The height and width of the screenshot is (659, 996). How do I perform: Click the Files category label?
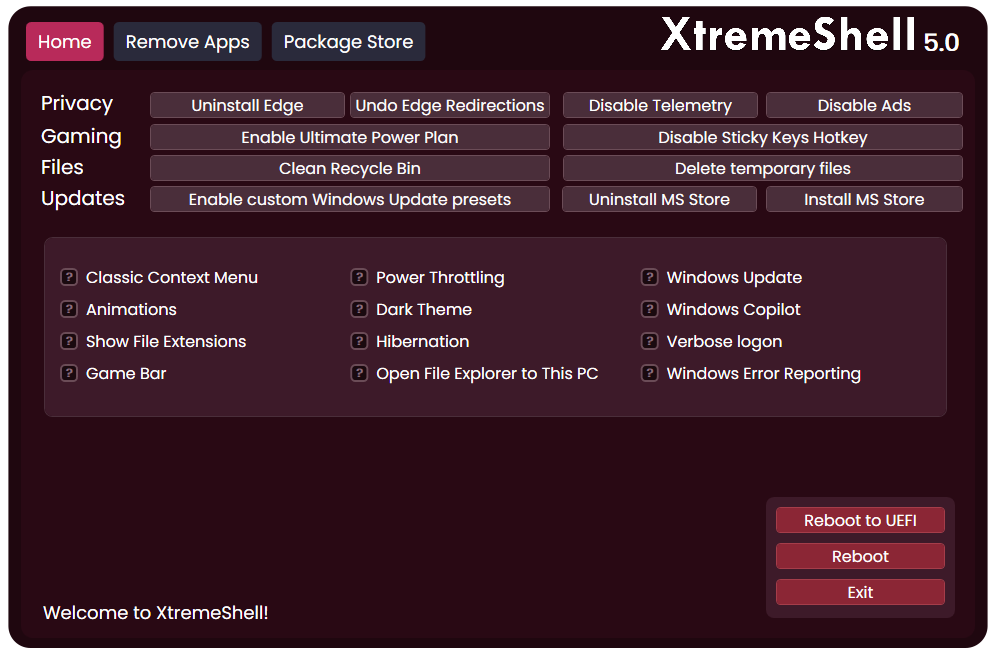point(62,167)
